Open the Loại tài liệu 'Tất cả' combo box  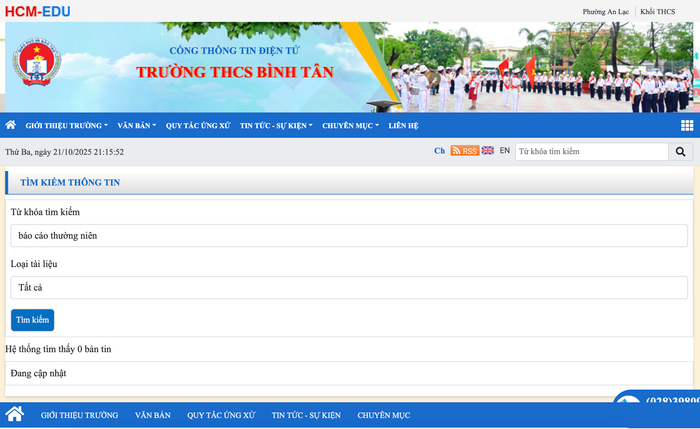(x=349, y=287)
